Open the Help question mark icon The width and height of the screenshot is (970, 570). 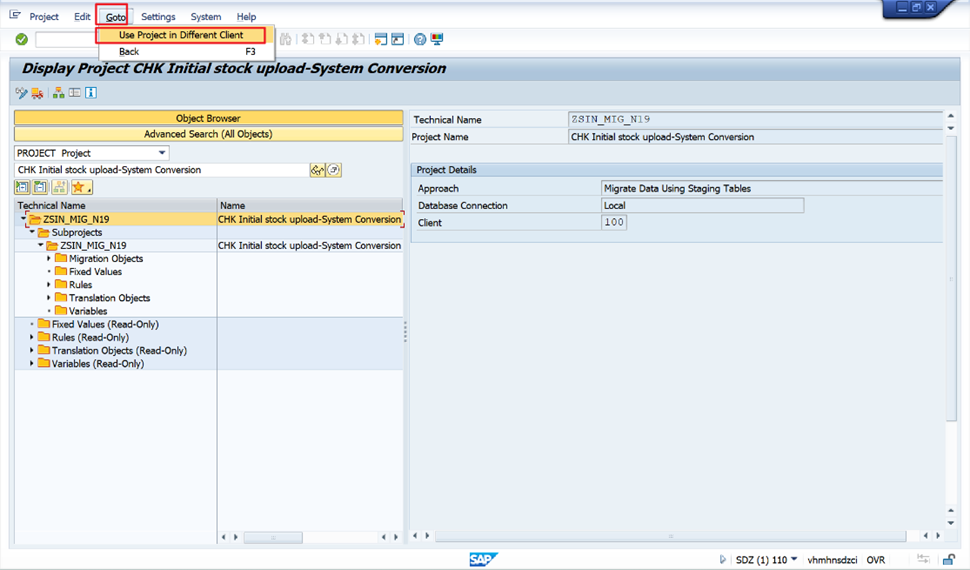[420, 40]
